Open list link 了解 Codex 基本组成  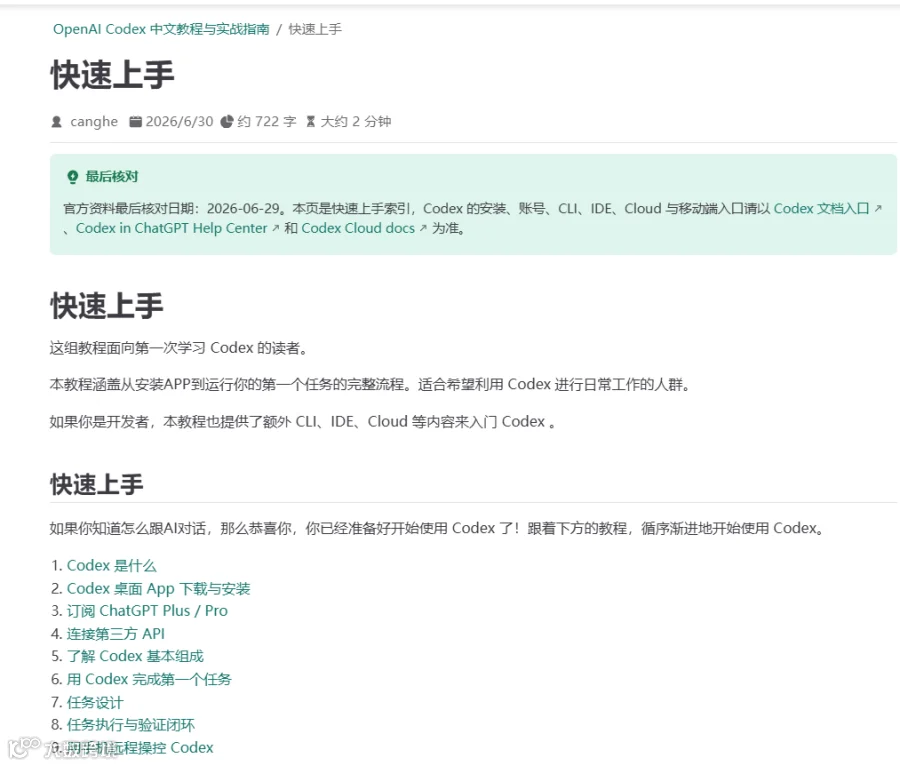[135, 656]
